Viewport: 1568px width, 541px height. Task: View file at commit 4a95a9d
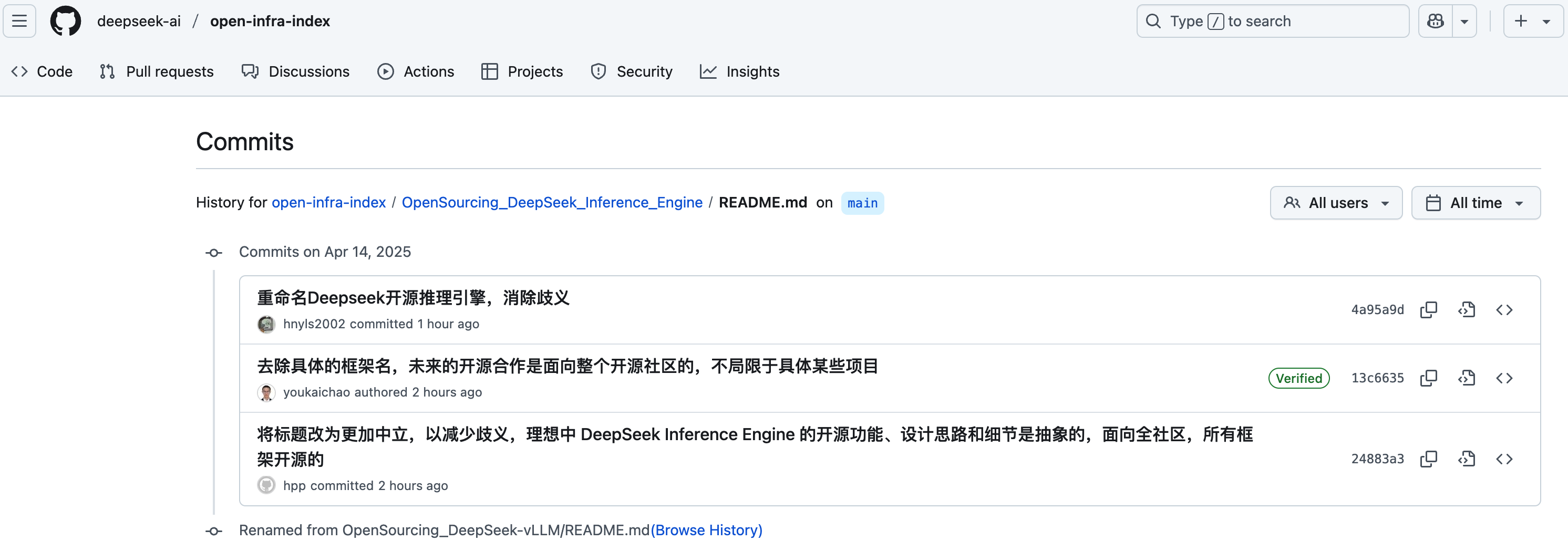point(1467,310)
